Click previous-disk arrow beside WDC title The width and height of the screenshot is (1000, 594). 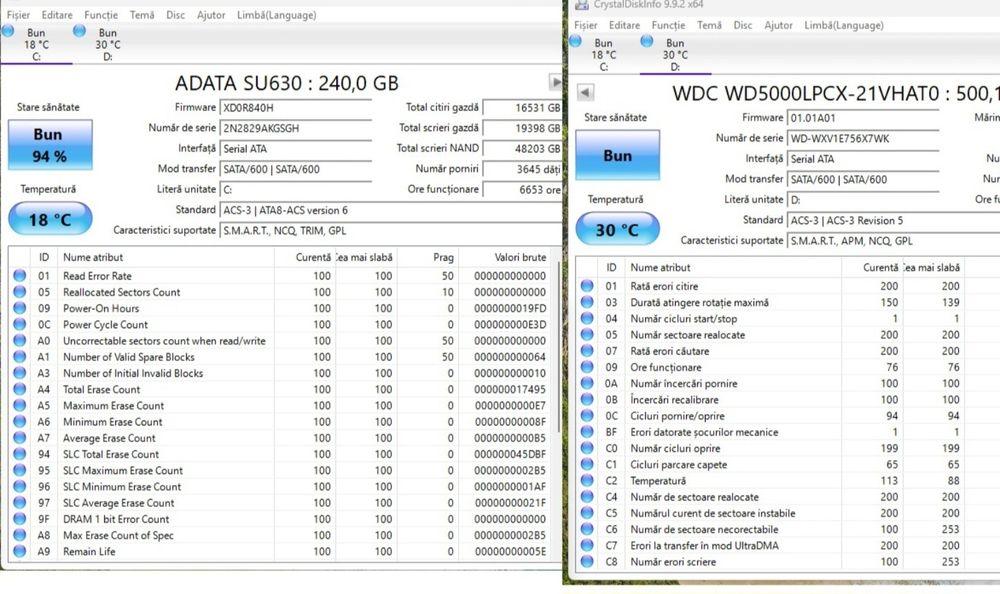pos(585,92)
